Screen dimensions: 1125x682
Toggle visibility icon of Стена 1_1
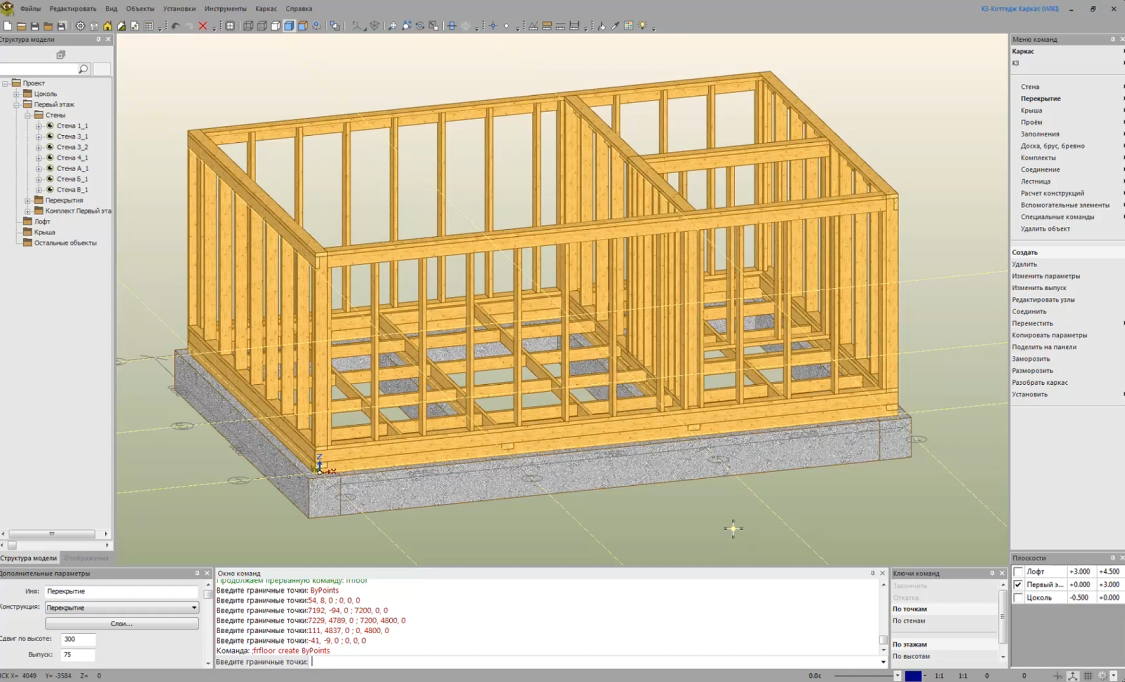coord(50,125)
